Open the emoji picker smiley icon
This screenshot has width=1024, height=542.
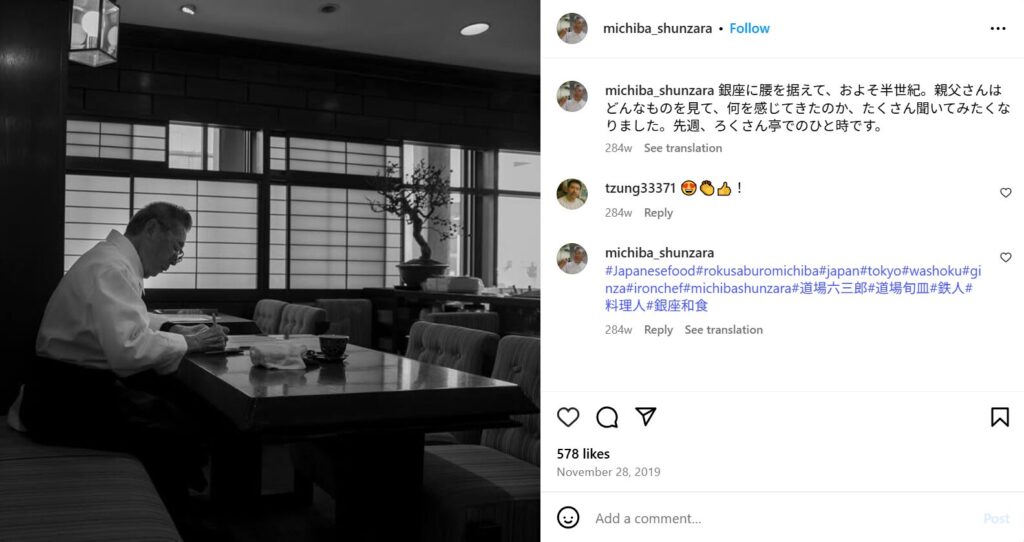click(x=568, y=518)
